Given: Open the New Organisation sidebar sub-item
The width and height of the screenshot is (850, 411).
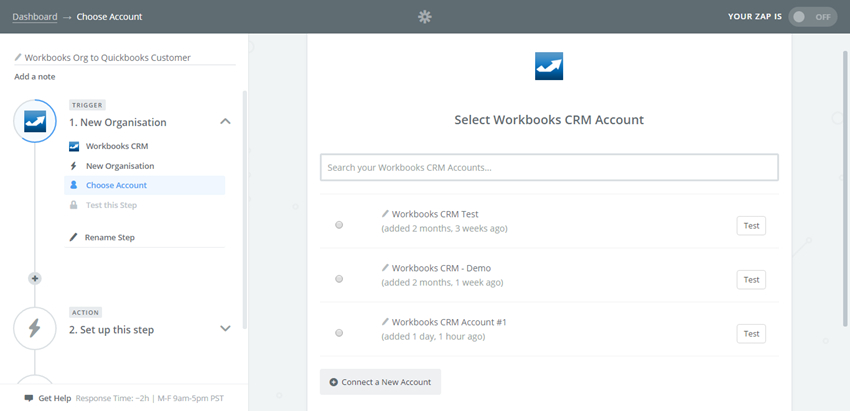Looking at the screenshot, I should point(120,166).
